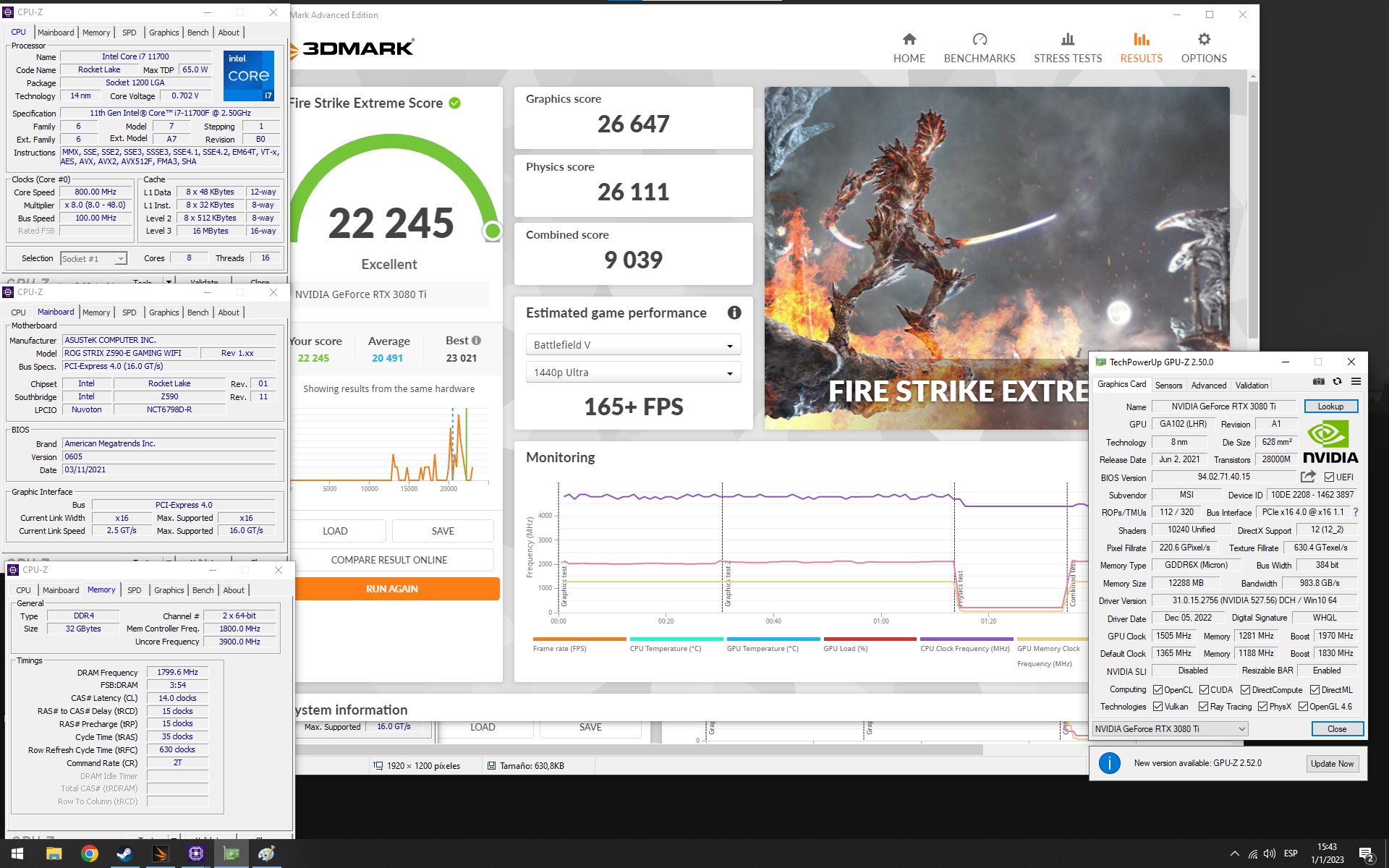The width and height of the screenshot is (1389, 868).
Task: Open the notification center icon in system tray
Action: click(1366, 854)
